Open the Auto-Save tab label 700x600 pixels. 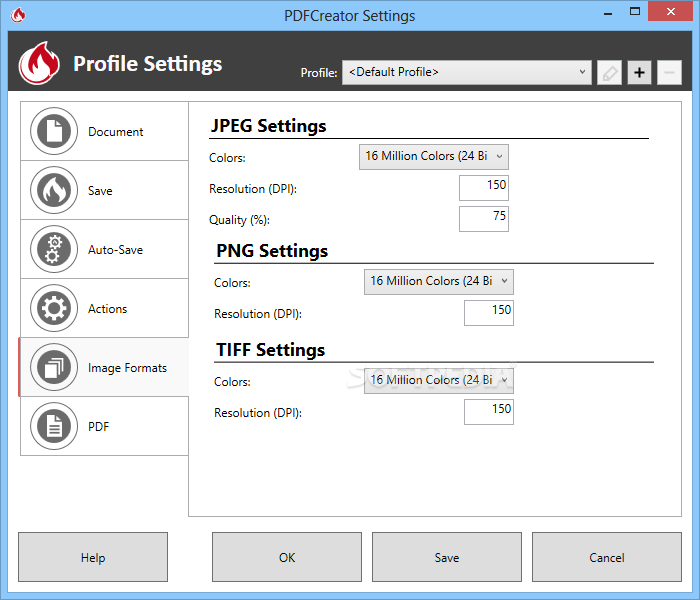pos(115,250)
